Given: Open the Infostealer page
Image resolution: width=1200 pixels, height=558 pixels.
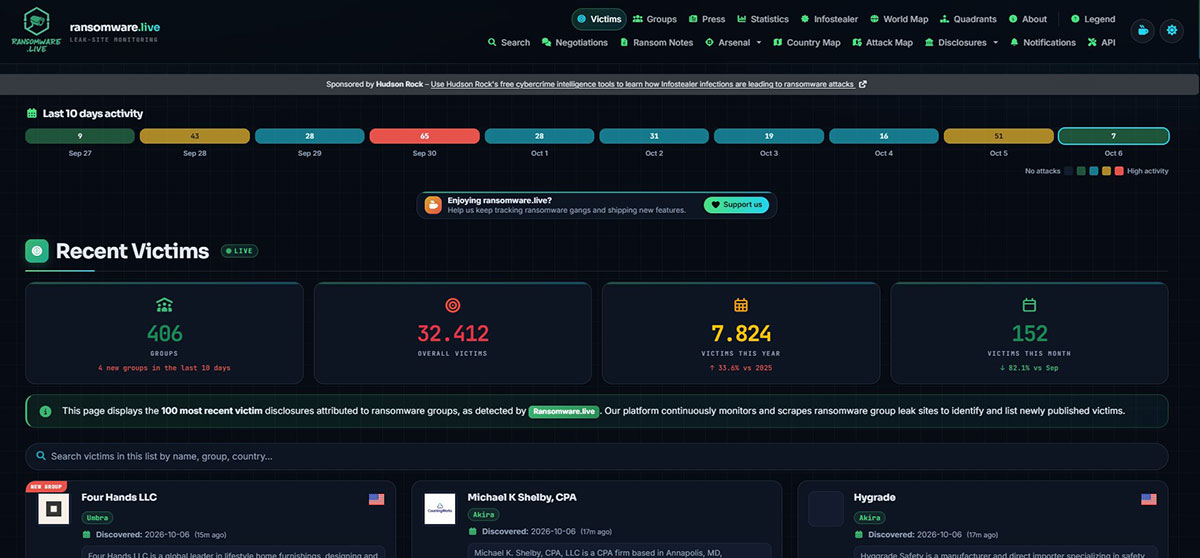Looking at the screenshot, I should tap(829, 19).
